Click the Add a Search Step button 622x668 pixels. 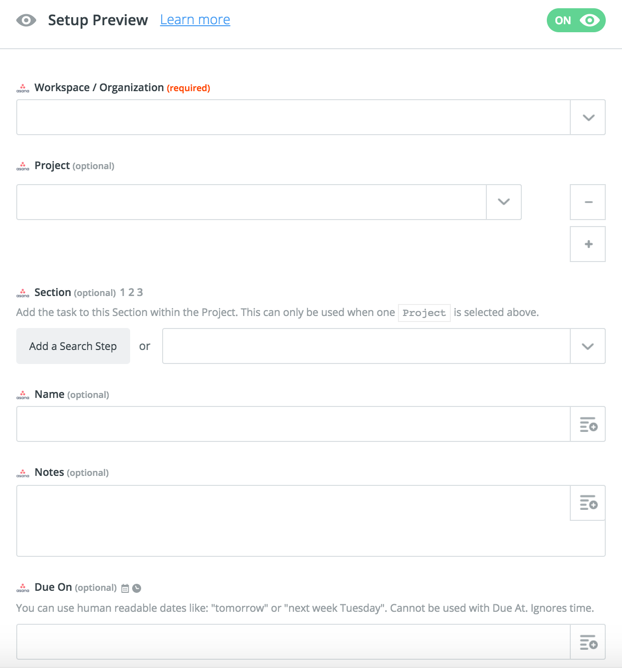pyautogui.click(x=73, y=346)
